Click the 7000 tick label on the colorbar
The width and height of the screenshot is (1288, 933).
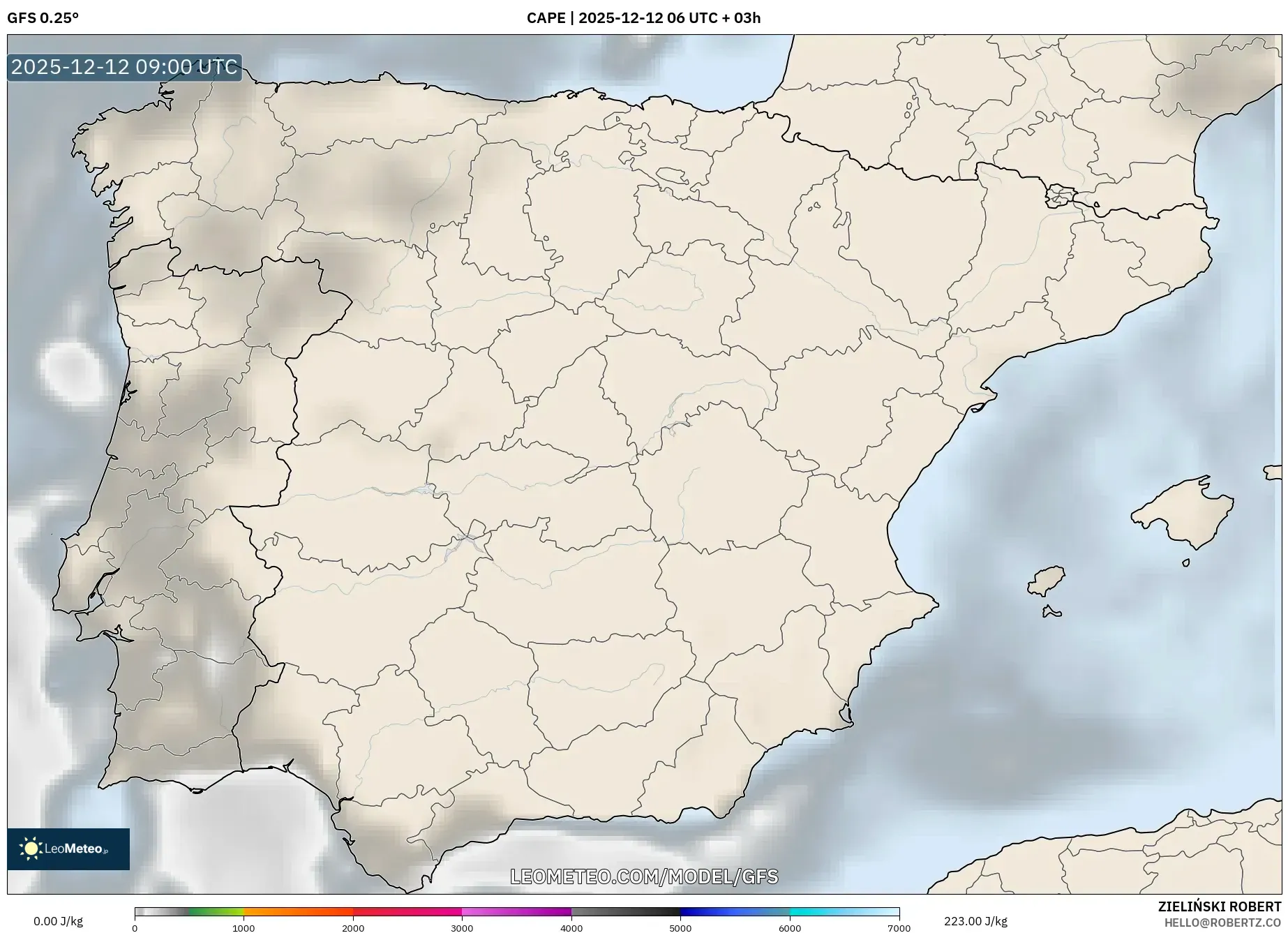899,928
